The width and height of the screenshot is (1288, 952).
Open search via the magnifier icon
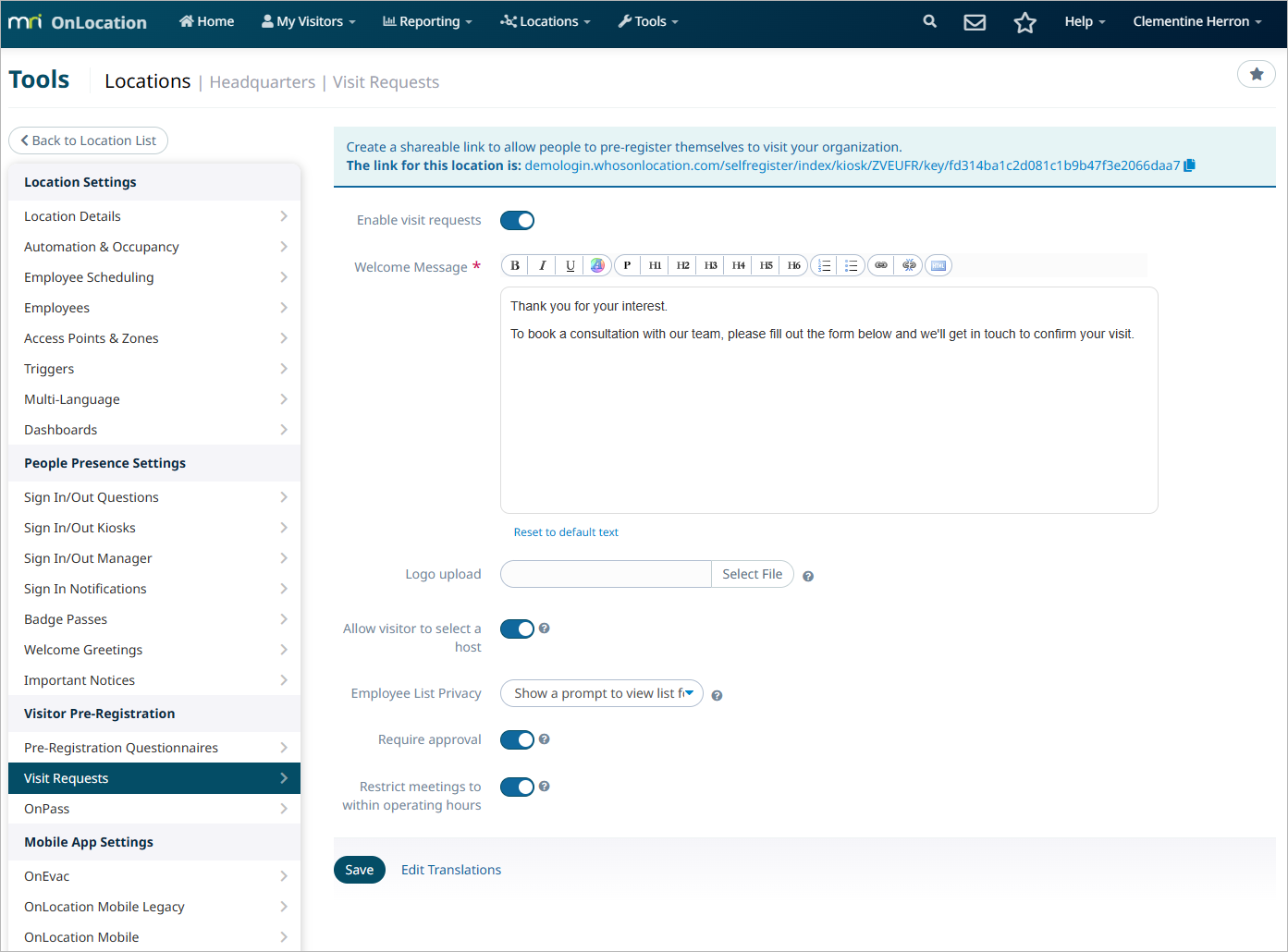click(x=930, y=21)
